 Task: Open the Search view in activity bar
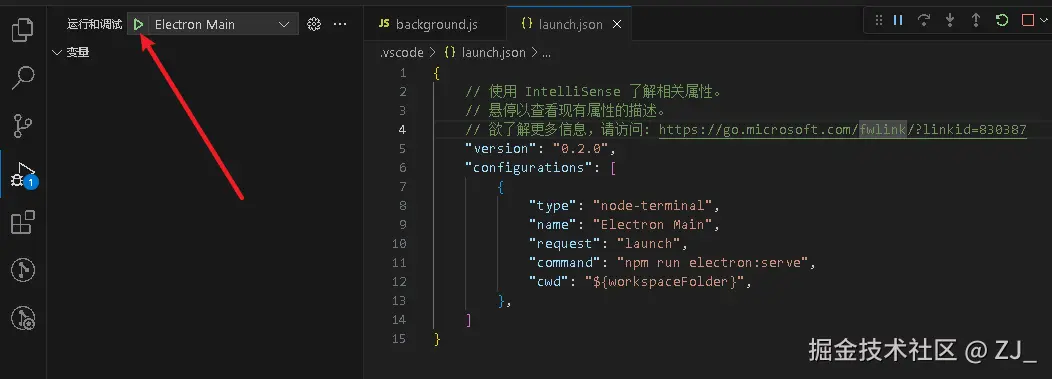(x=23, y=78)
